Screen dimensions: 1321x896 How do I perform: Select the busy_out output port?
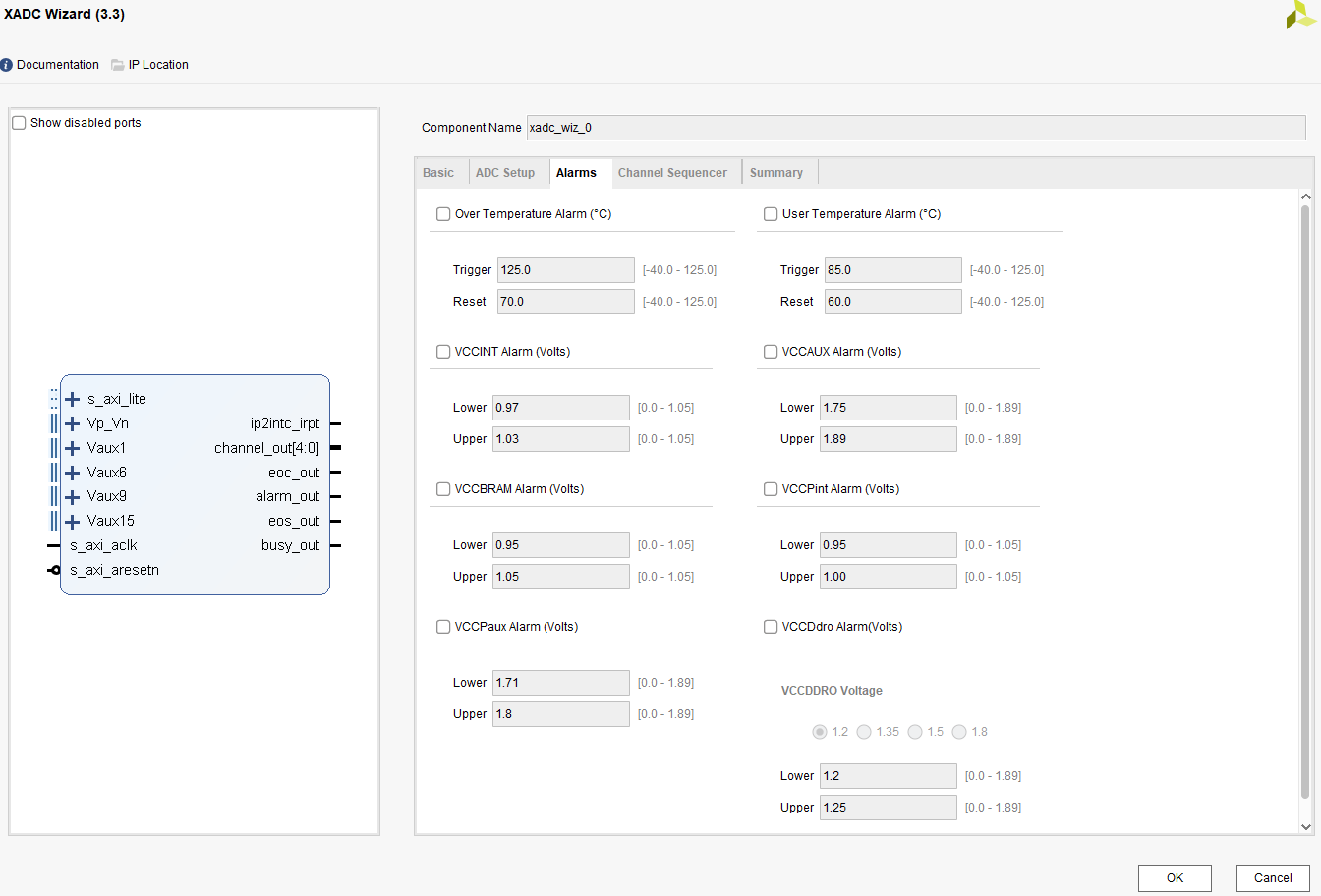(291, 545)
